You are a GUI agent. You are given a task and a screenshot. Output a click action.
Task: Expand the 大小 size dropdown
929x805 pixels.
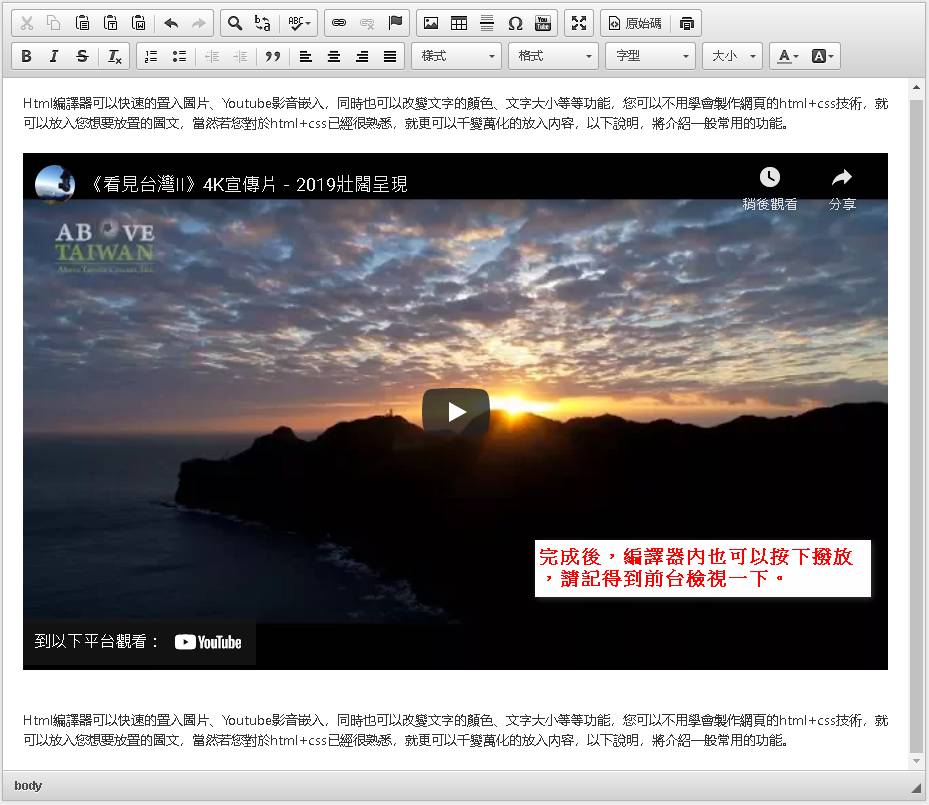[x=732, y=56]
